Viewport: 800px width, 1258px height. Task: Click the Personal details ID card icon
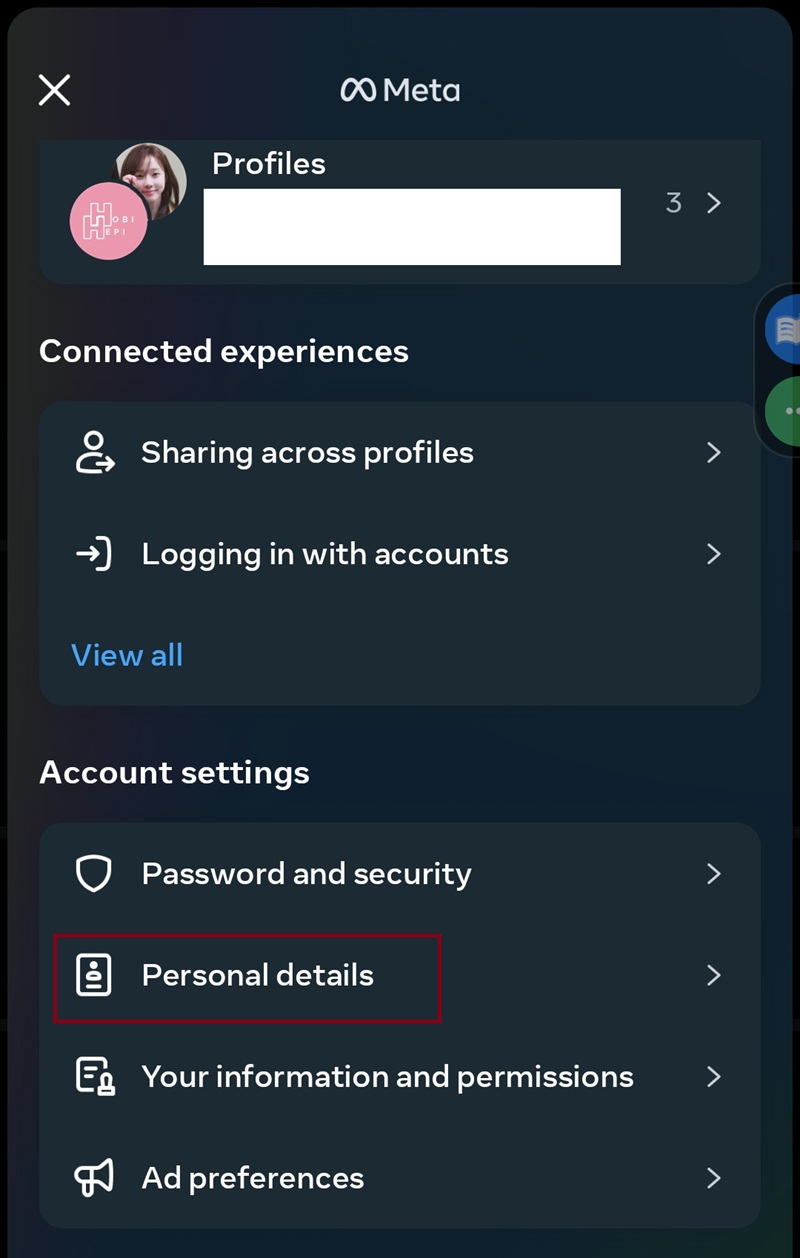pyautogui.click(x=95, y=975)
